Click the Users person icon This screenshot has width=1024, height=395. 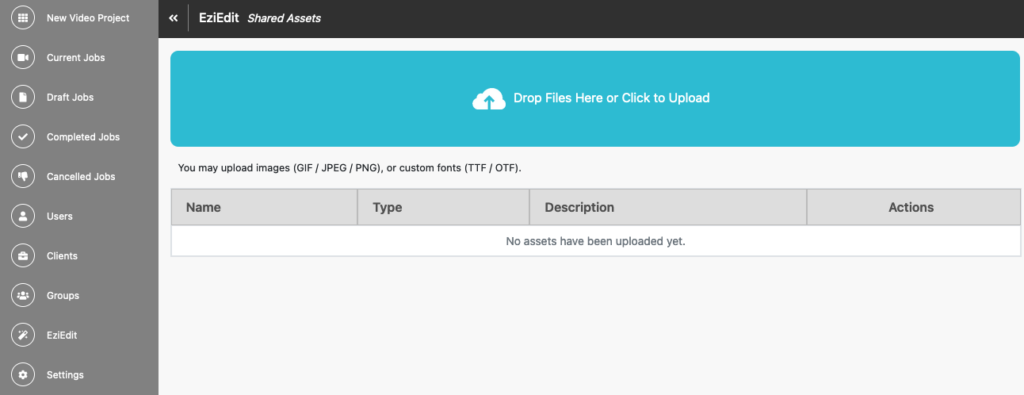tap(23, 216)
